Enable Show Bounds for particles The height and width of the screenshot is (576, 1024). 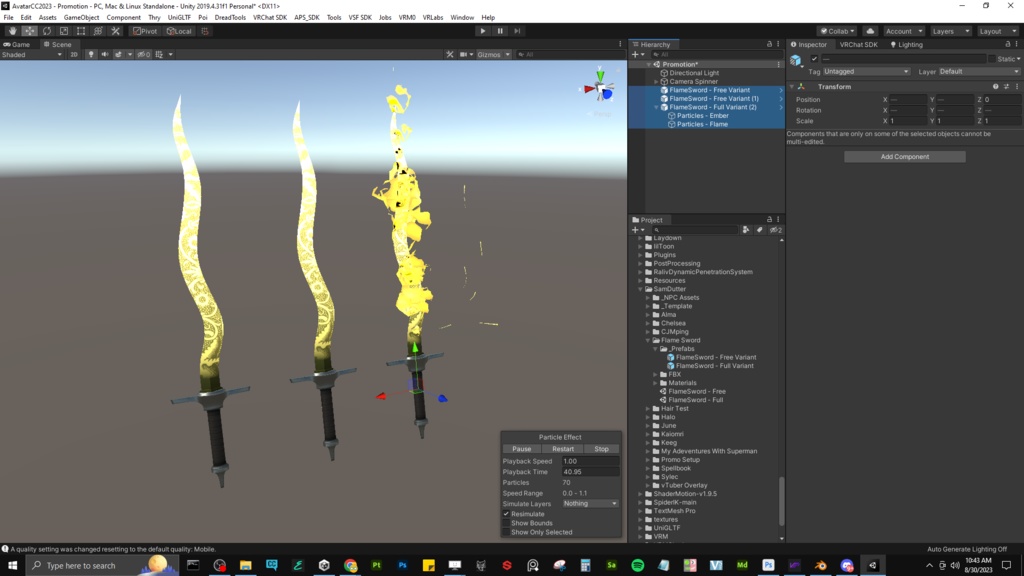pyautogui.click(x=507, y=522)
